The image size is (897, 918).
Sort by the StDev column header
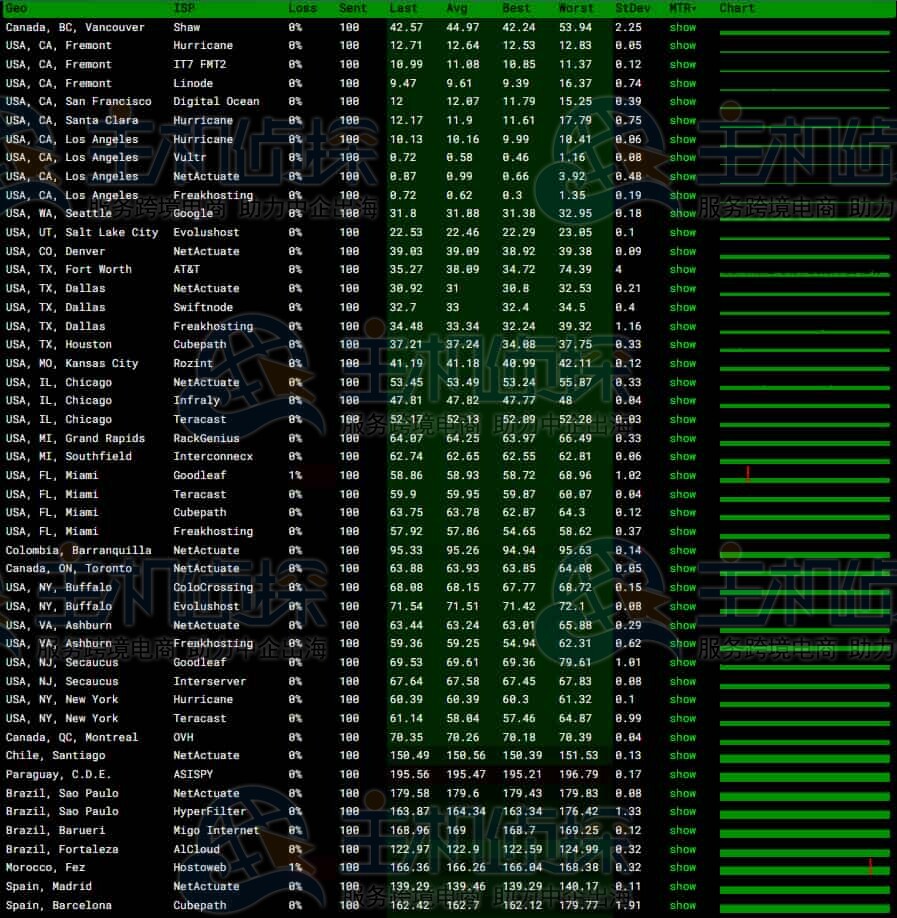click(x=632, y=8)
